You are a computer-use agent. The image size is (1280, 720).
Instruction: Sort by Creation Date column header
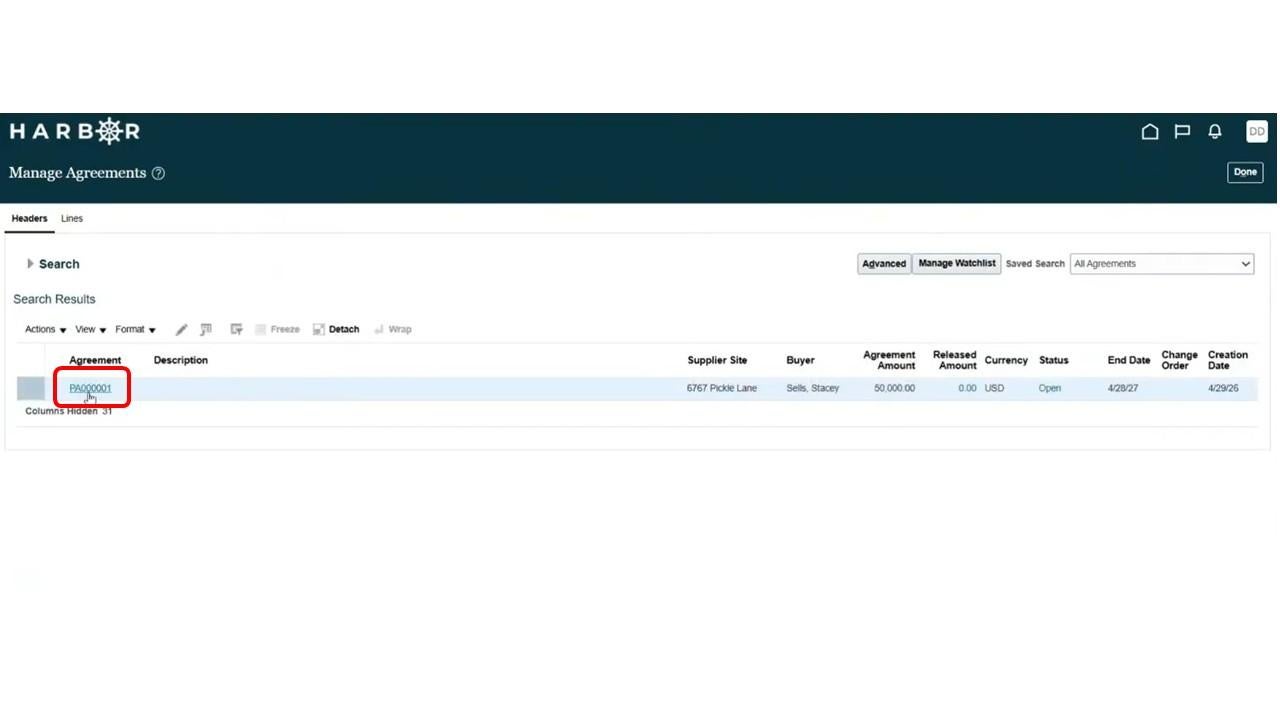coord(1228,360)
